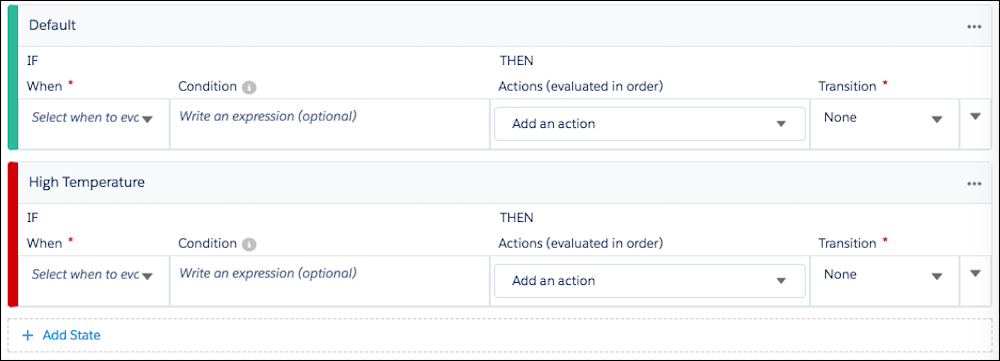The width and height of the screenshot is (1000, 361).
Task: Open the rule options arrow in High Temperature row
Action: pyautogui.click(x=974, y=274)
